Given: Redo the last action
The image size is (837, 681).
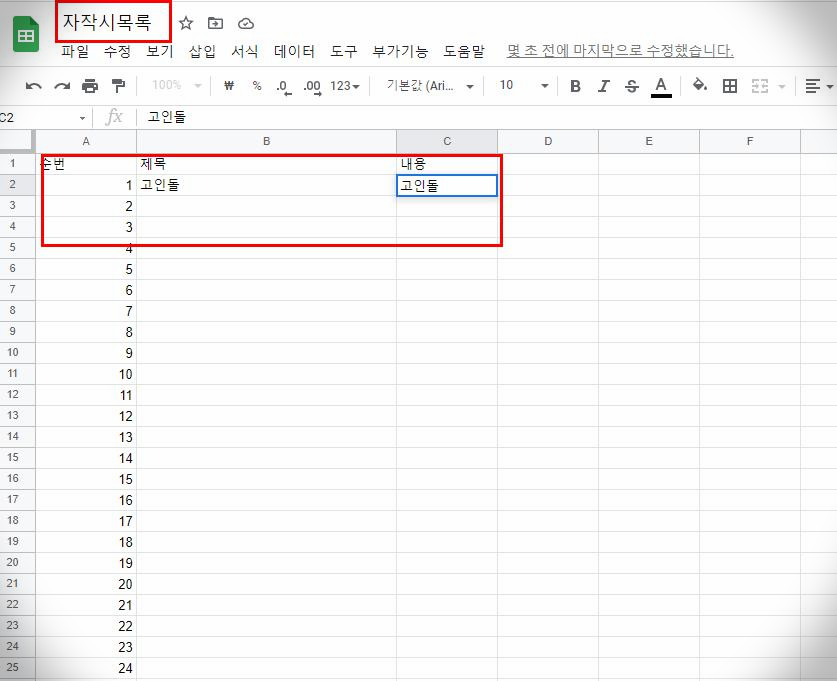Looking at the screenshot, I should pyautogui.click(x=62, y=86).
